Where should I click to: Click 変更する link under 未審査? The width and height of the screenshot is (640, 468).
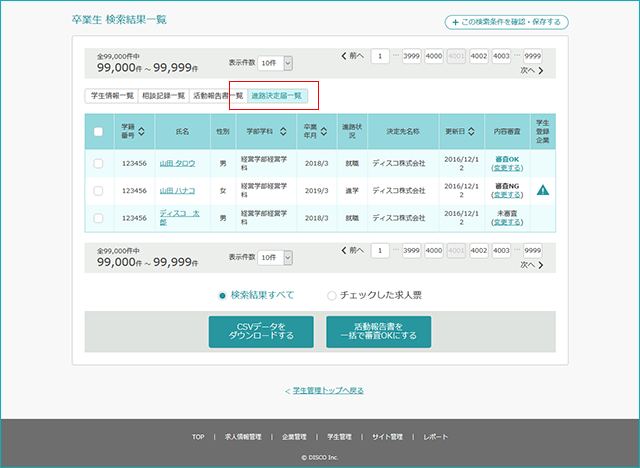pos(507,222)
